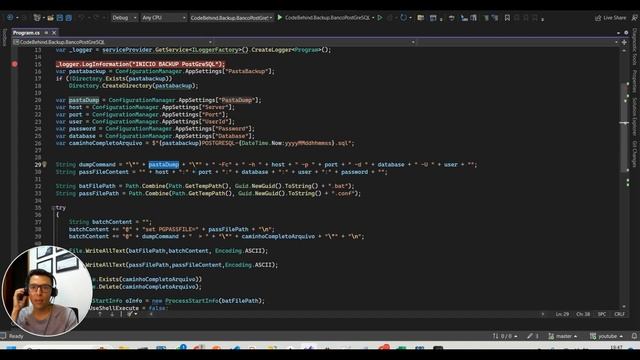The height and width of the screenshot is (360, 640).
Task: Open the 0/0 git push pull indicator
Action: 505,336
